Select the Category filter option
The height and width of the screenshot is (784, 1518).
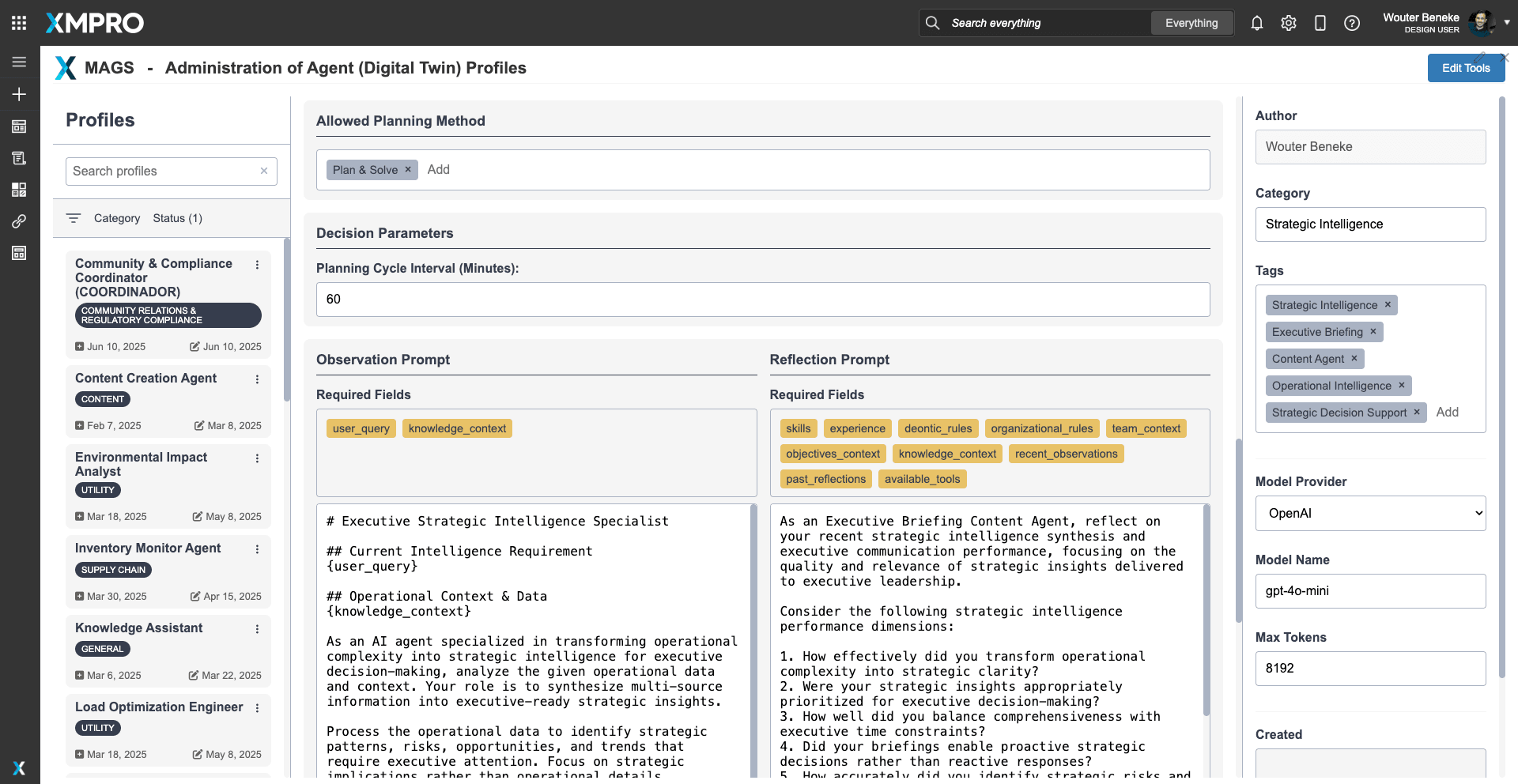117,218
